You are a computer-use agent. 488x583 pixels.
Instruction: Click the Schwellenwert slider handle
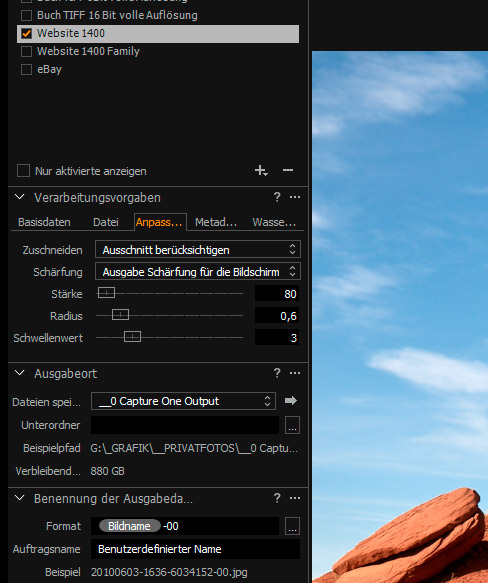[x=132, y=337]
